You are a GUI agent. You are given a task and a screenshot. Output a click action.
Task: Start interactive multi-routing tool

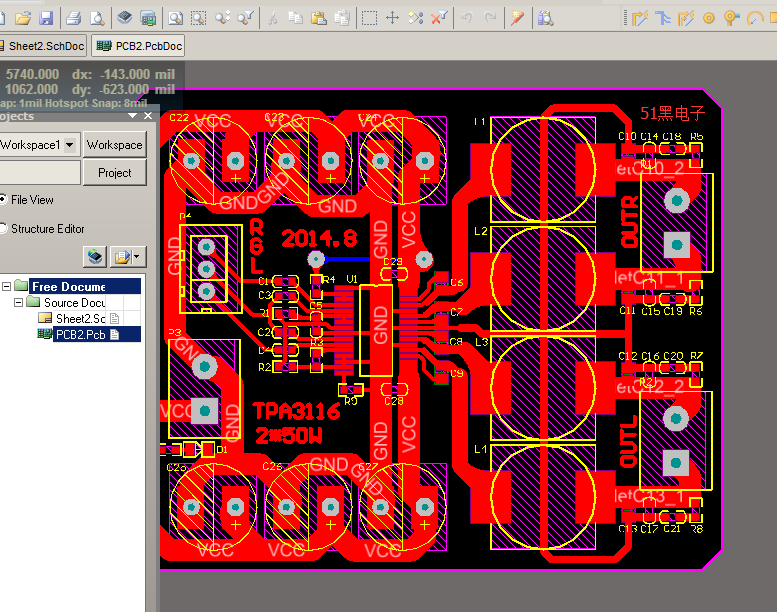point(663,19)
